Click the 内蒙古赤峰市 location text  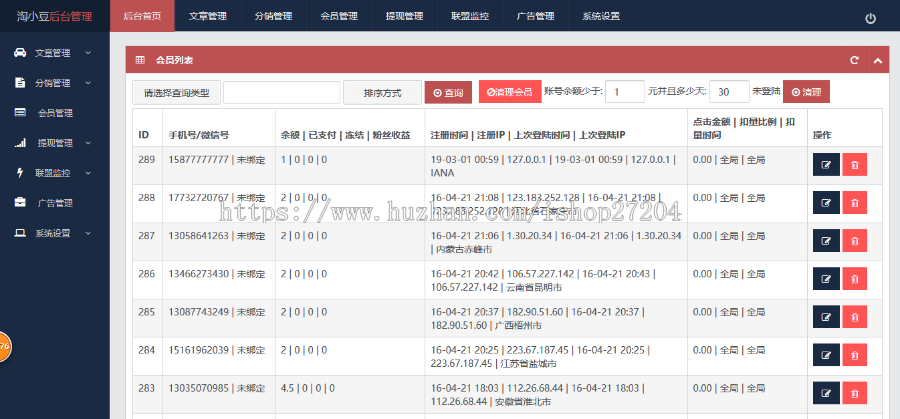click(464, 250)
